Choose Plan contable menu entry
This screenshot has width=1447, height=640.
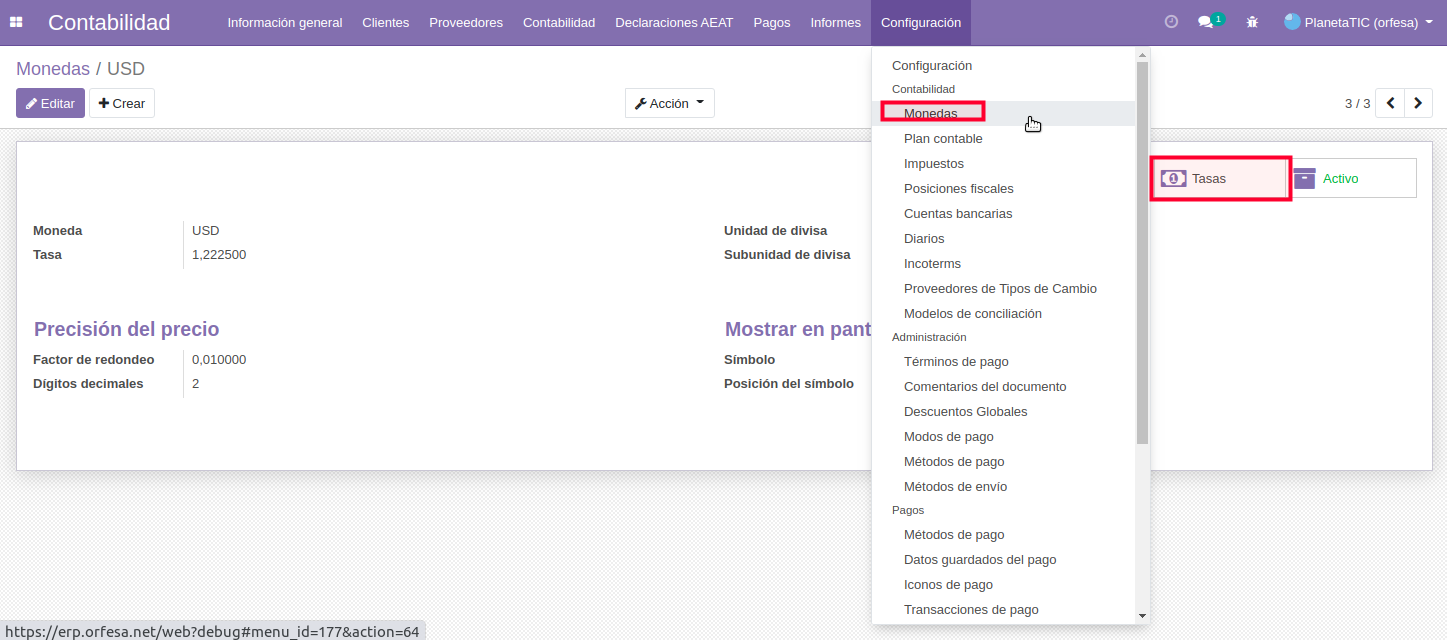coord(943,139)
